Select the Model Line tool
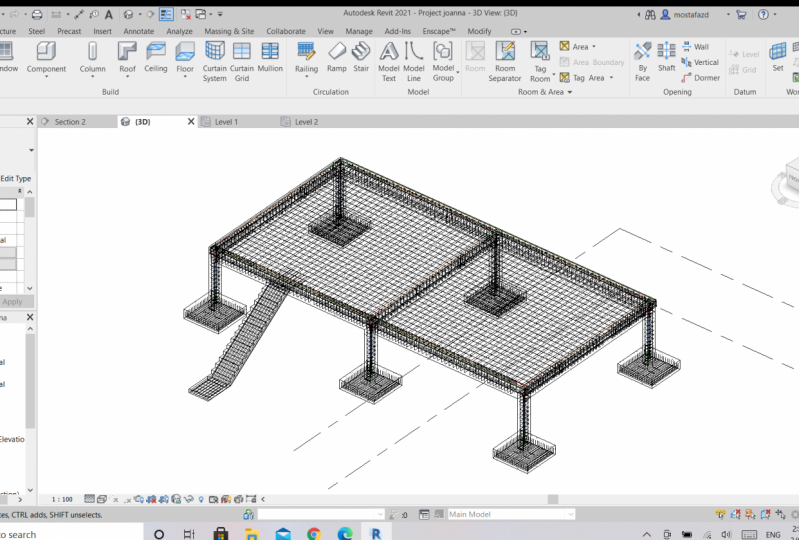799x540 pixels. (414, 62)
